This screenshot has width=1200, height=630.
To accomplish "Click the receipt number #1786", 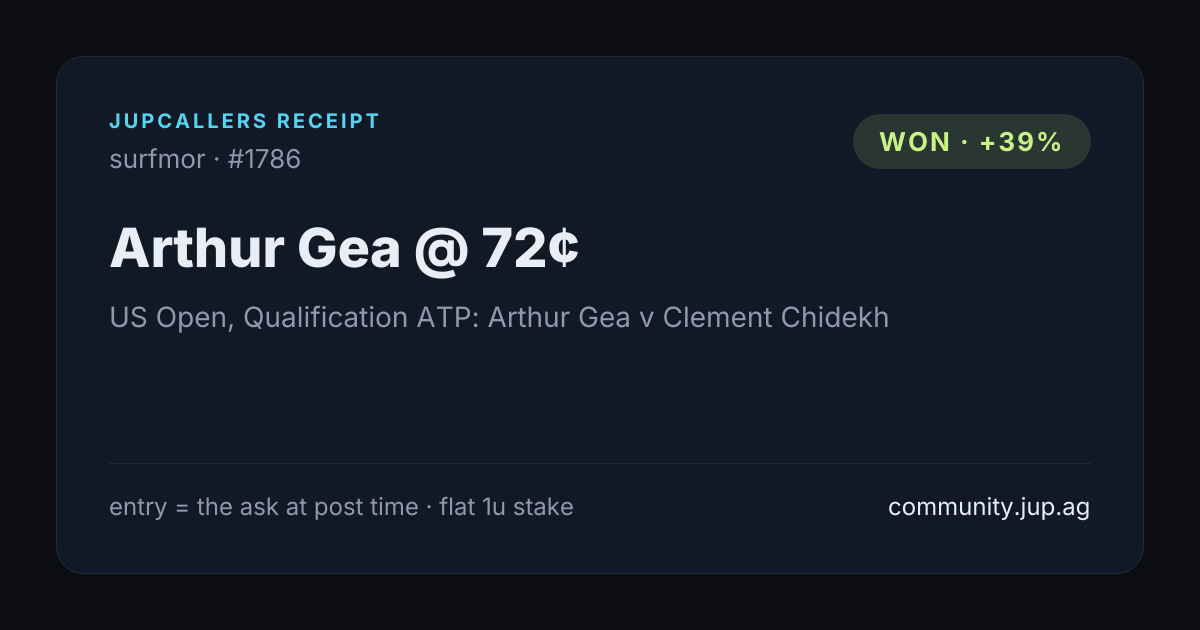I will (x=264, y=159).
